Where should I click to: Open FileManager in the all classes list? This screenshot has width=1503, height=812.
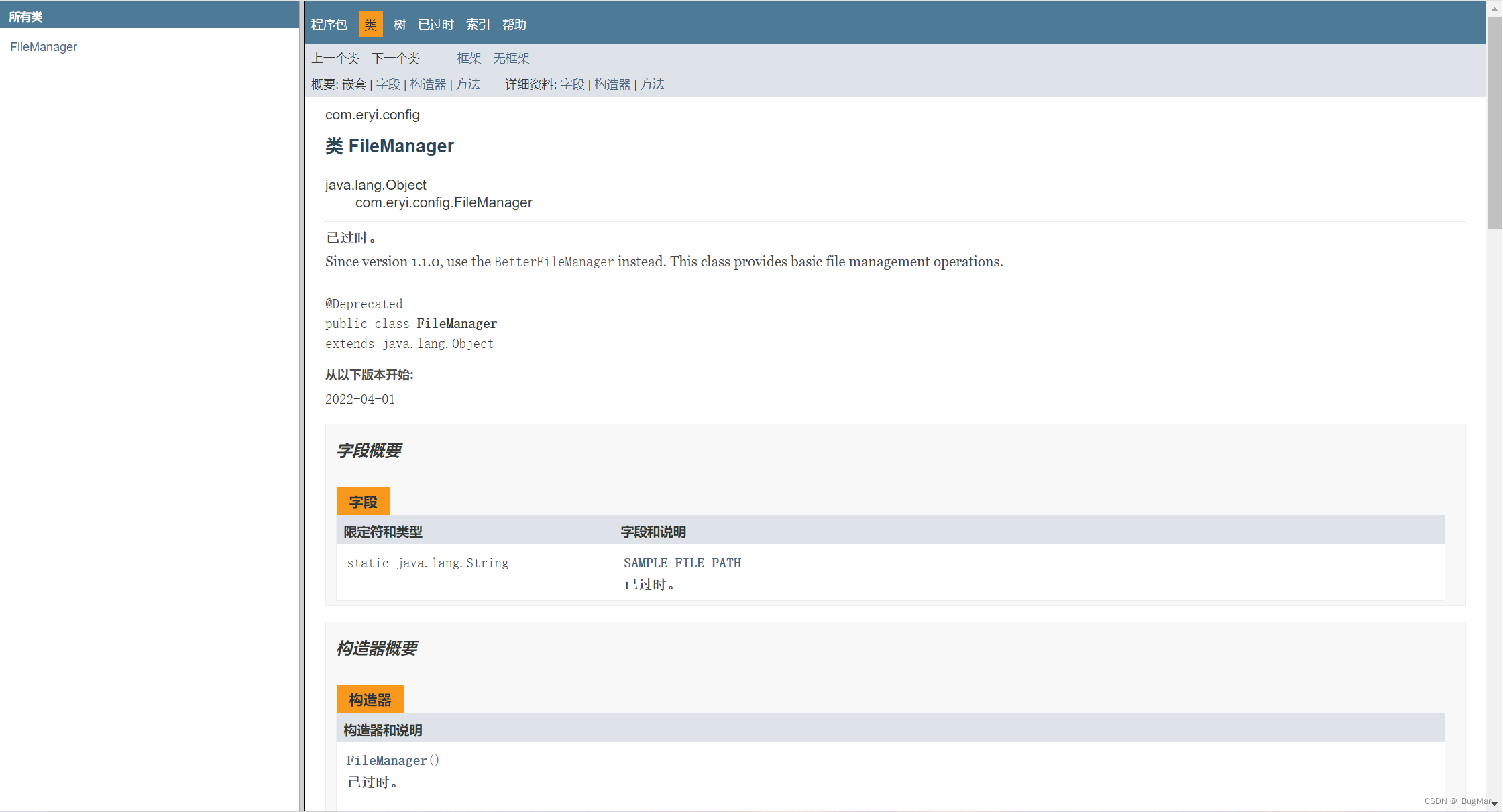click(44, 47)
